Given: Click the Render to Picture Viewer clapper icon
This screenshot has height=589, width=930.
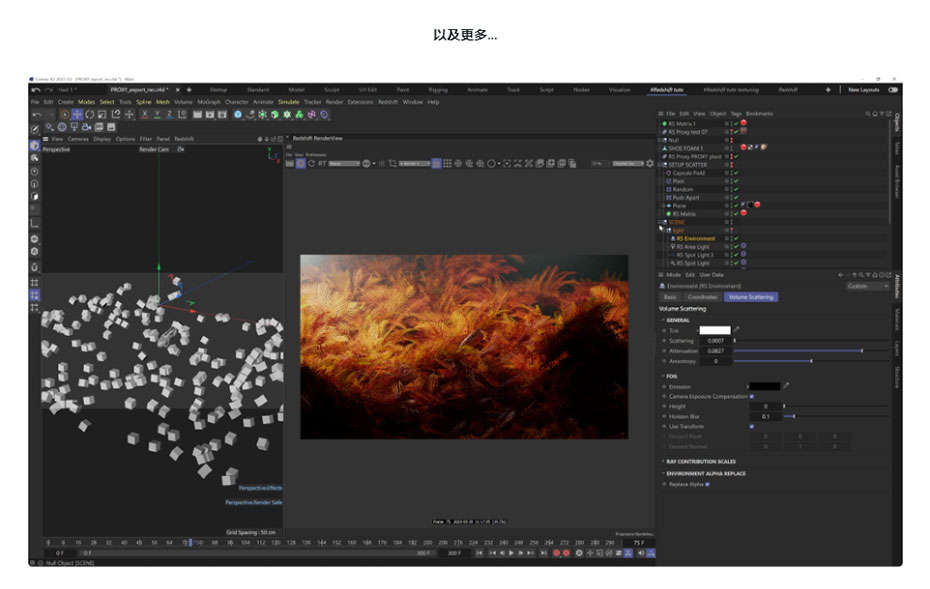Looking at the screenshot, I should 209,114.
